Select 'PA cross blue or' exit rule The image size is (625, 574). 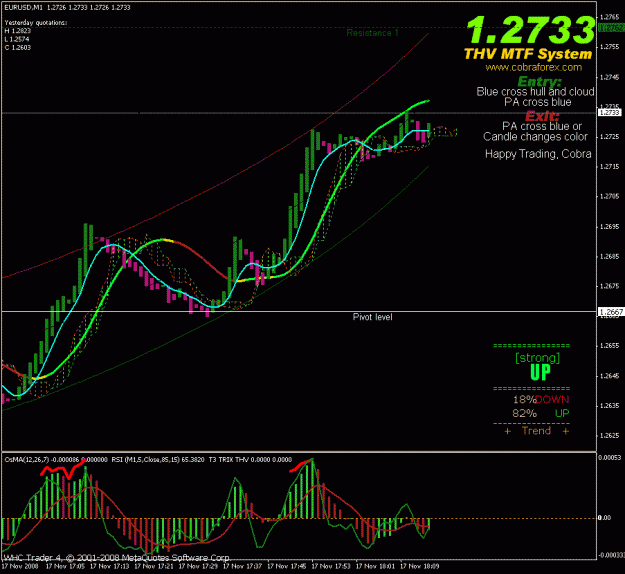pyautogui.click(x=542, y=126)
